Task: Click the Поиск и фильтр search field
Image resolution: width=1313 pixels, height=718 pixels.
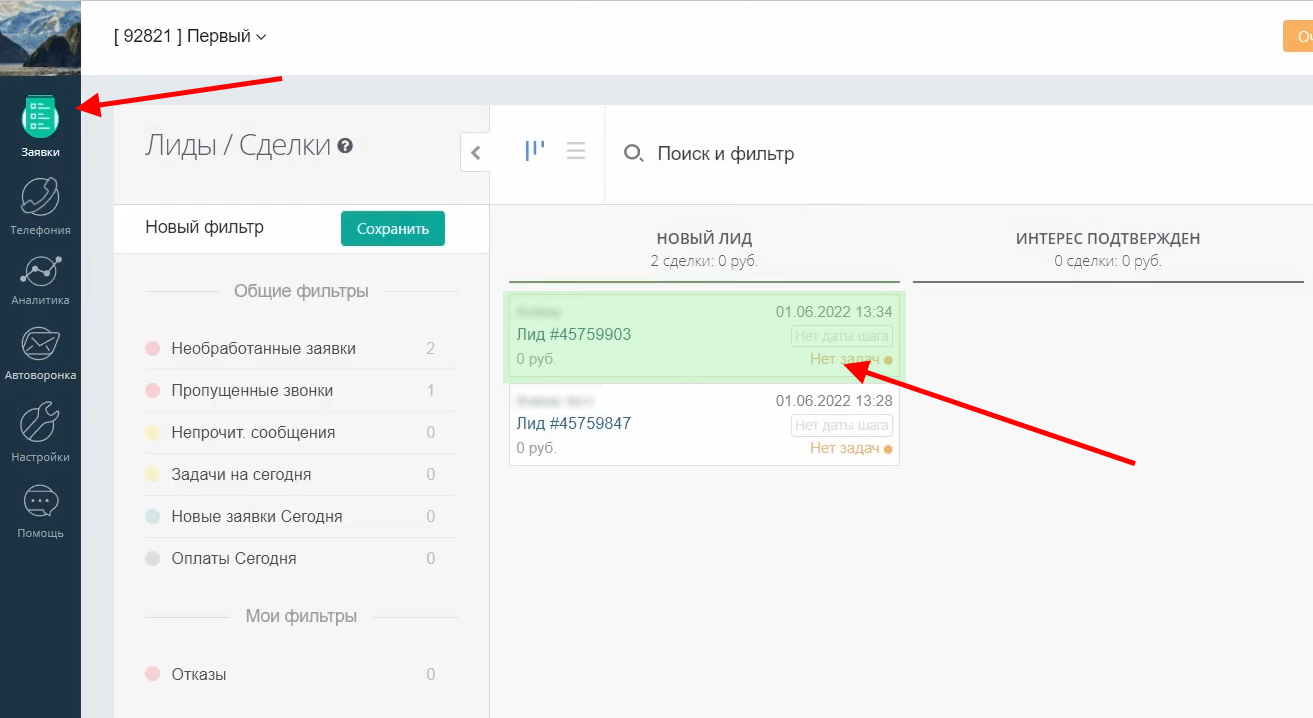Action: coord(725,154)
